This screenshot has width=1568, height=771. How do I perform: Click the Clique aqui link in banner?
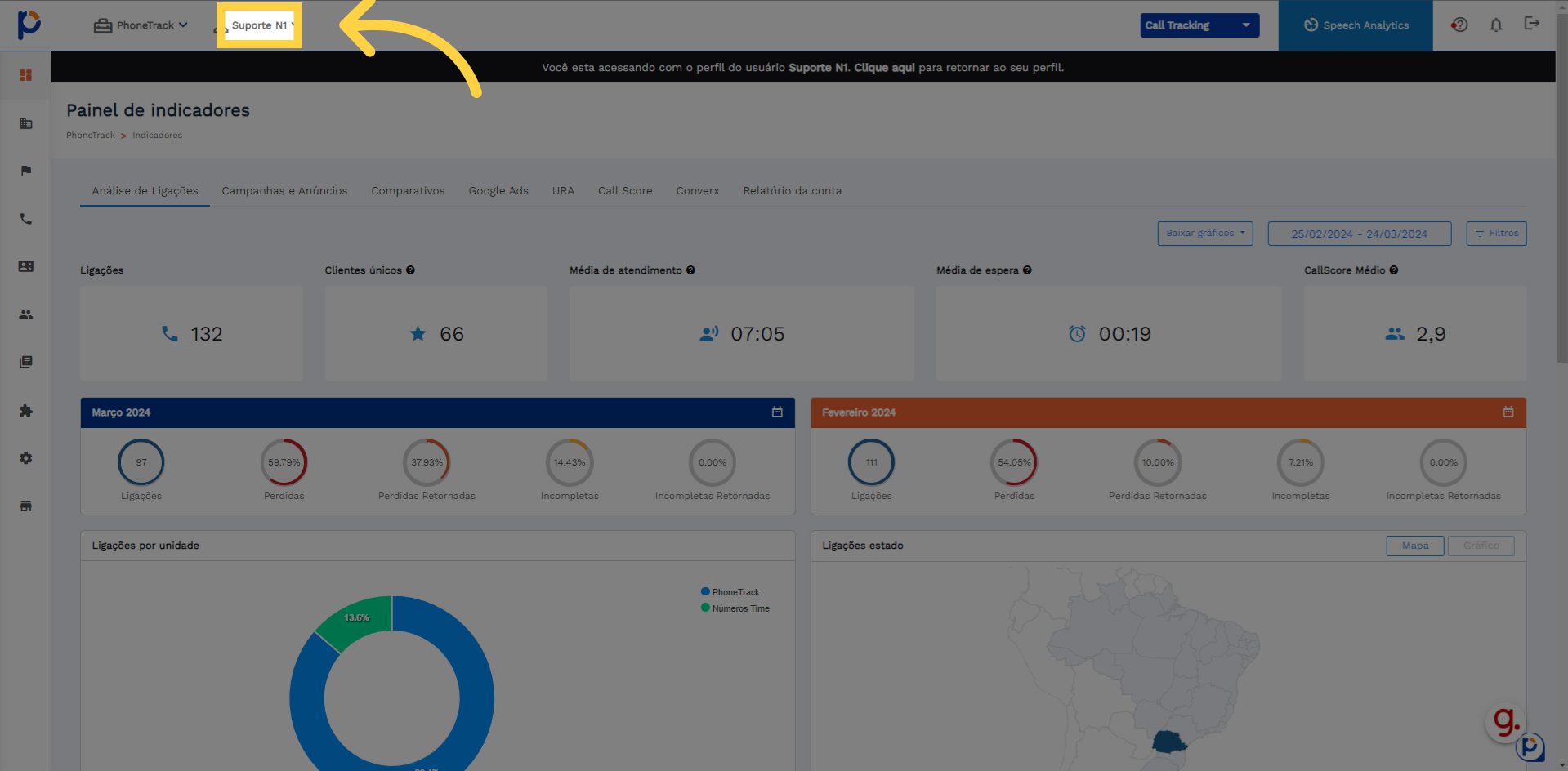pos(884,68)
